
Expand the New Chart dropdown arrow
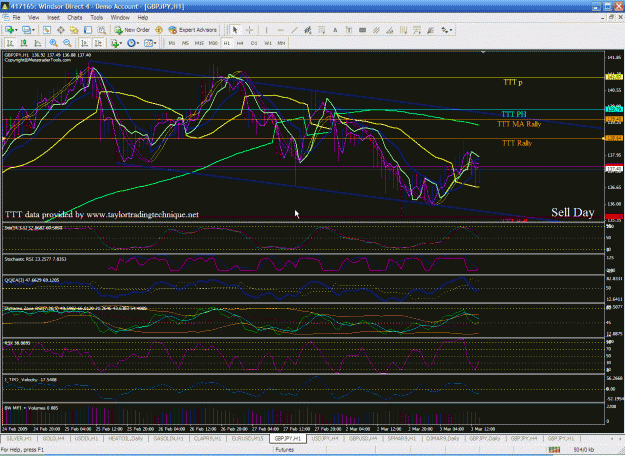(16, 30)
